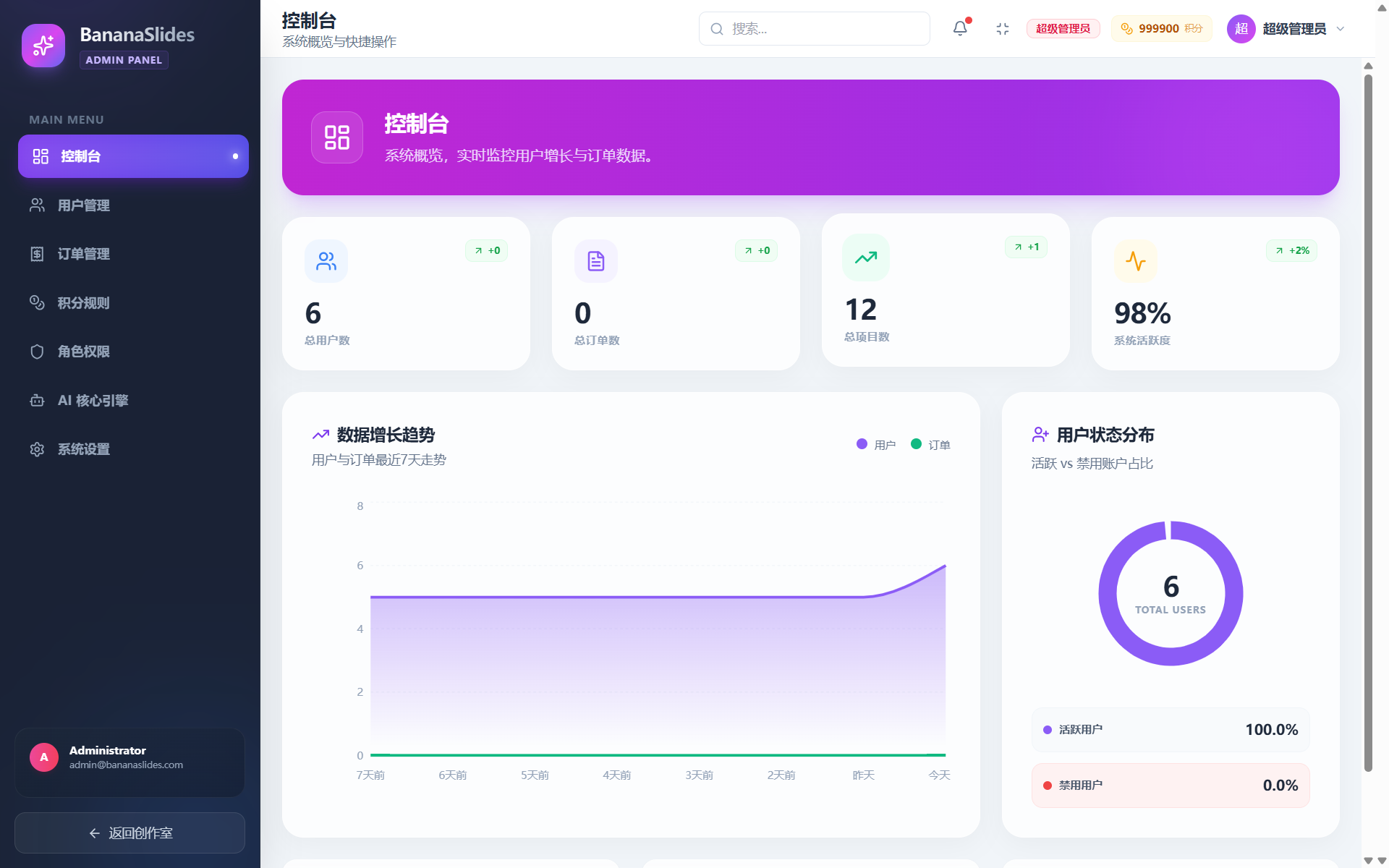This screenshot has width=1389, height=868.
Task: Click the 活跃用户 100.0% row
Action: pyautogui.click(x=1171, y=730)
